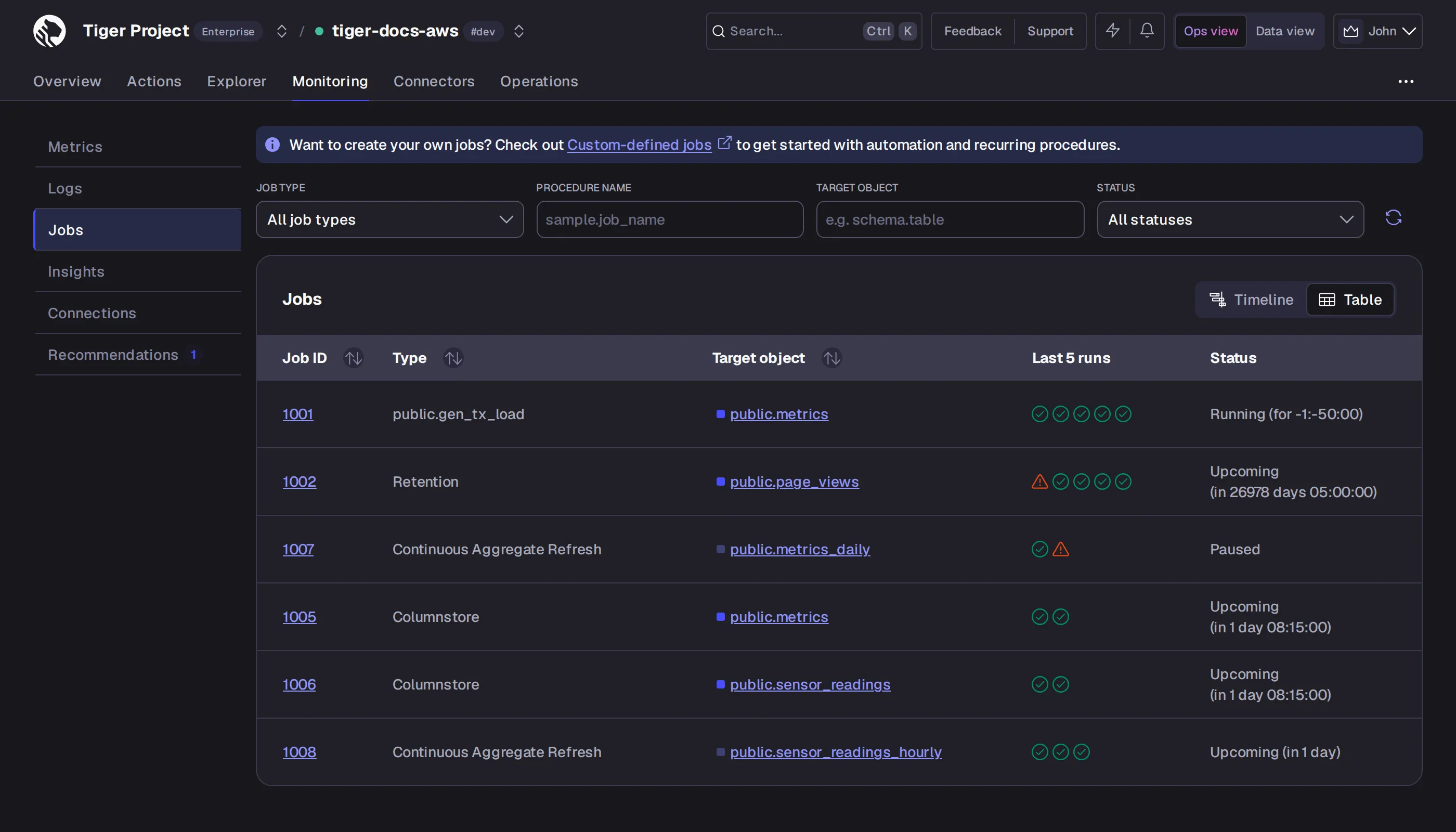Click the first success check of job 1001
Viewport: 1456px width, 832px height.
[x=1039, y=414]
